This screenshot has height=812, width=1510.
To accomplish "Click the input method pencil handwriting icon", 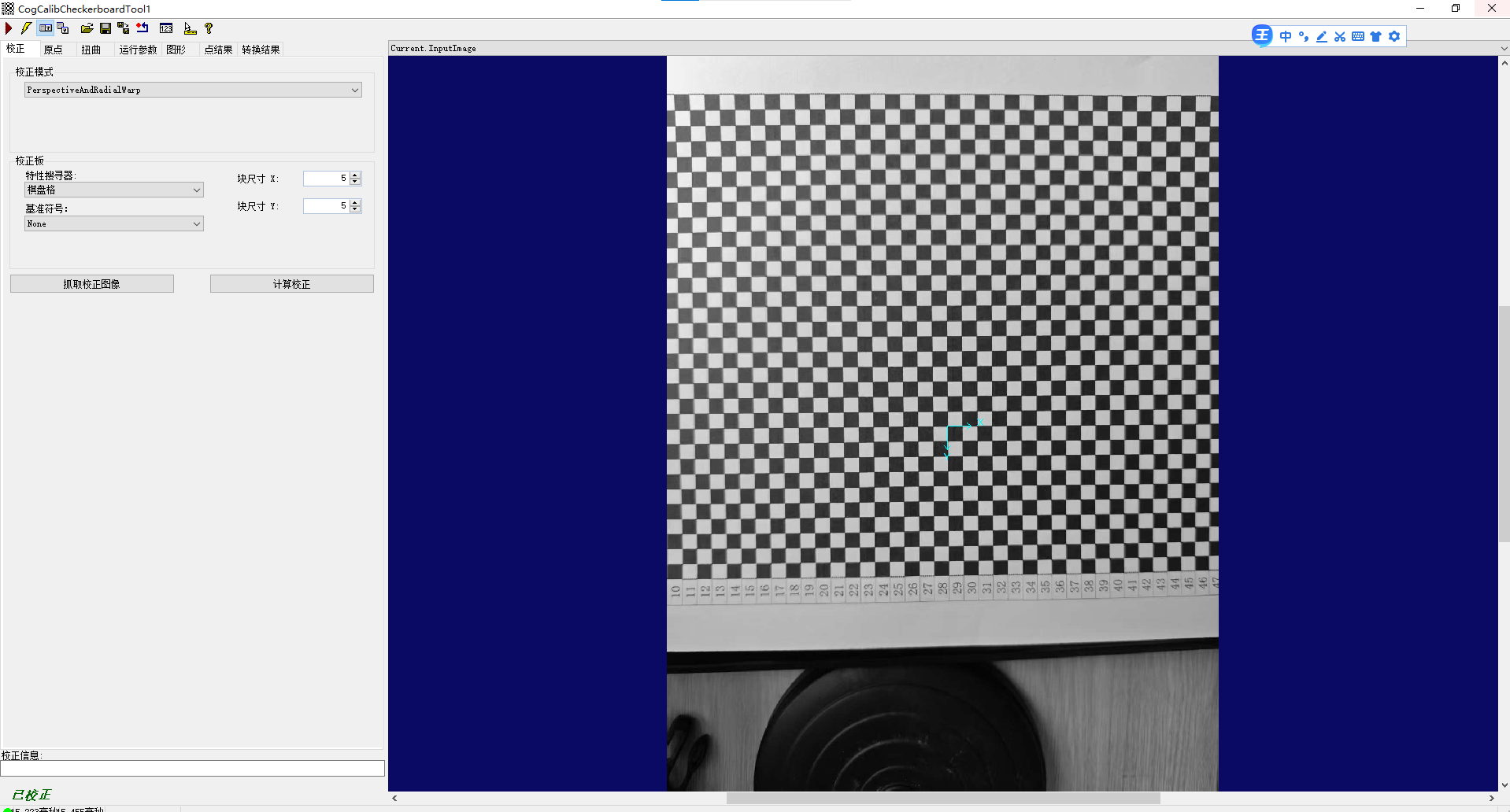I will [x=1322, y=36].
